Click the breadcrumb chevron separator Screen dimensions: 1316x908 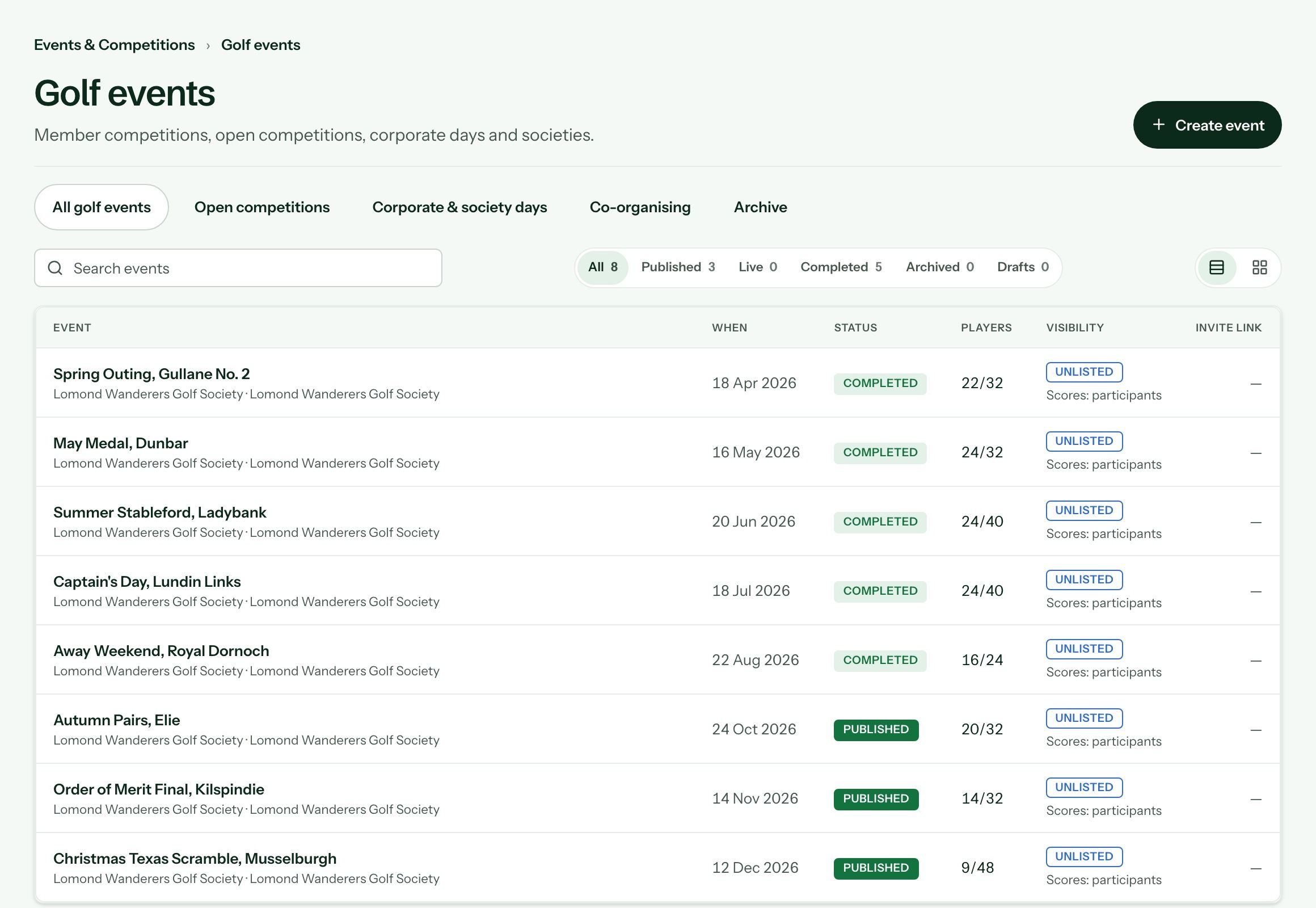208,45
